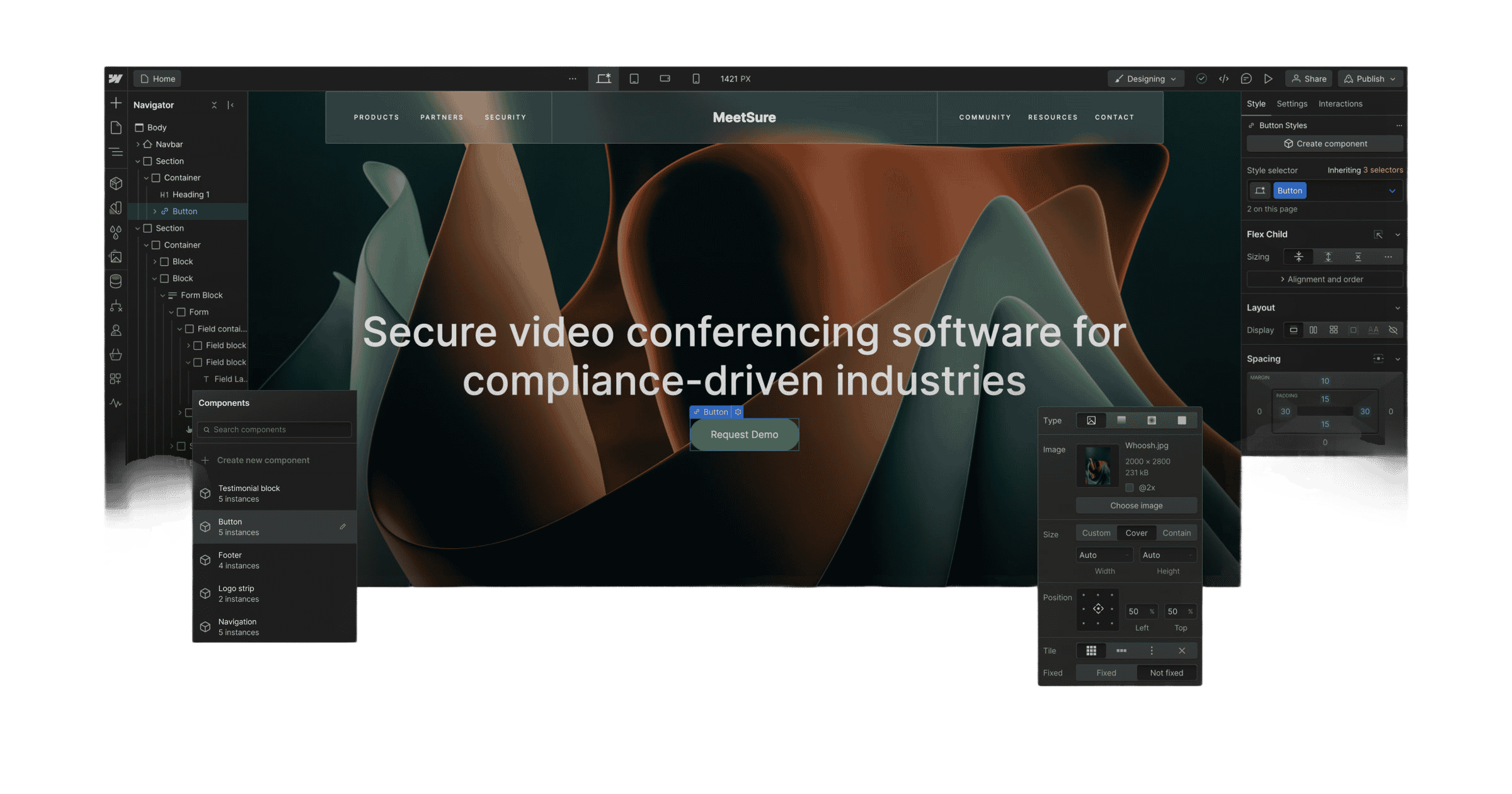Collapse the Layout section
1512x794 pixels.
(x=1398, y=308)
